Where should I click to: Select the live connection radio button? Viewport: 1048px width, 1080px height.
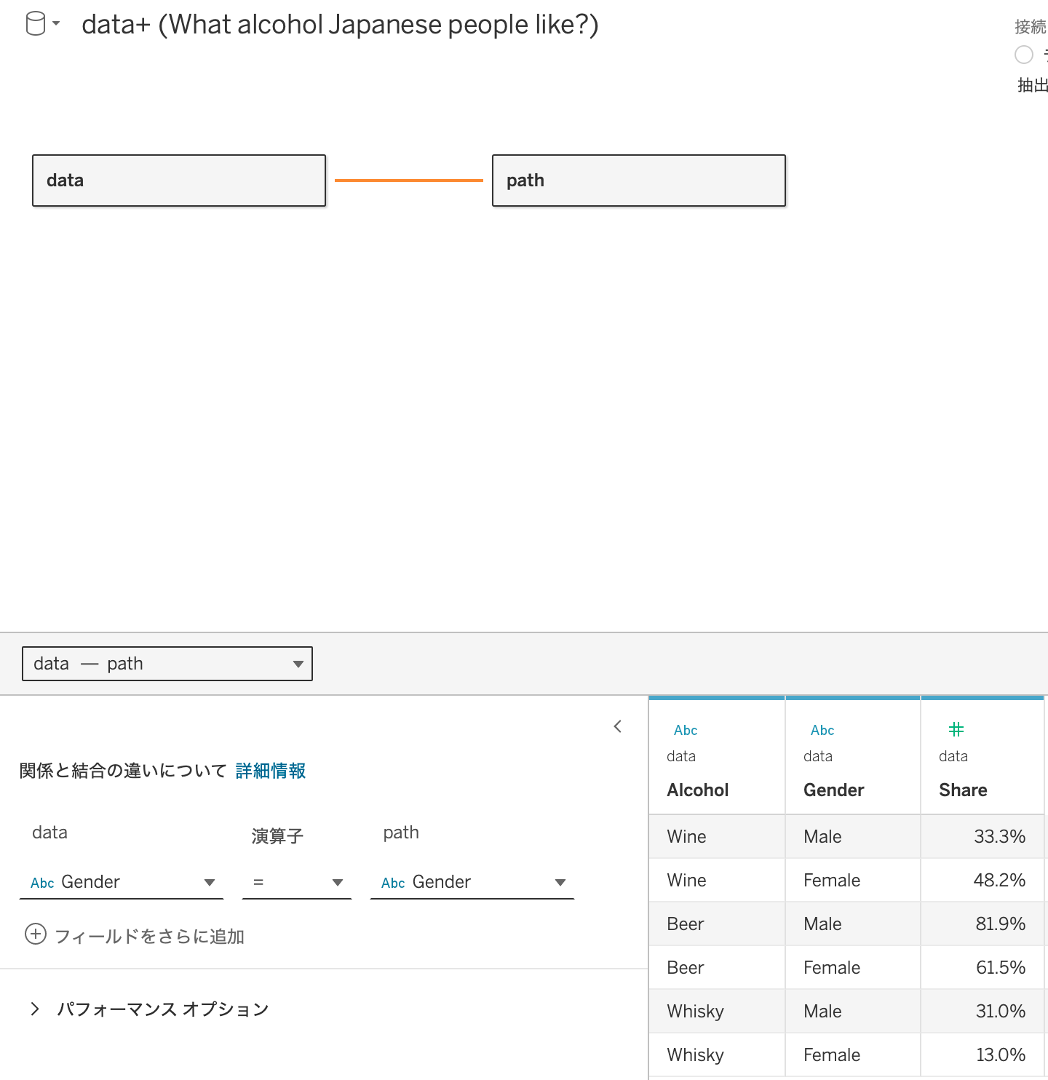(1024, 54)
